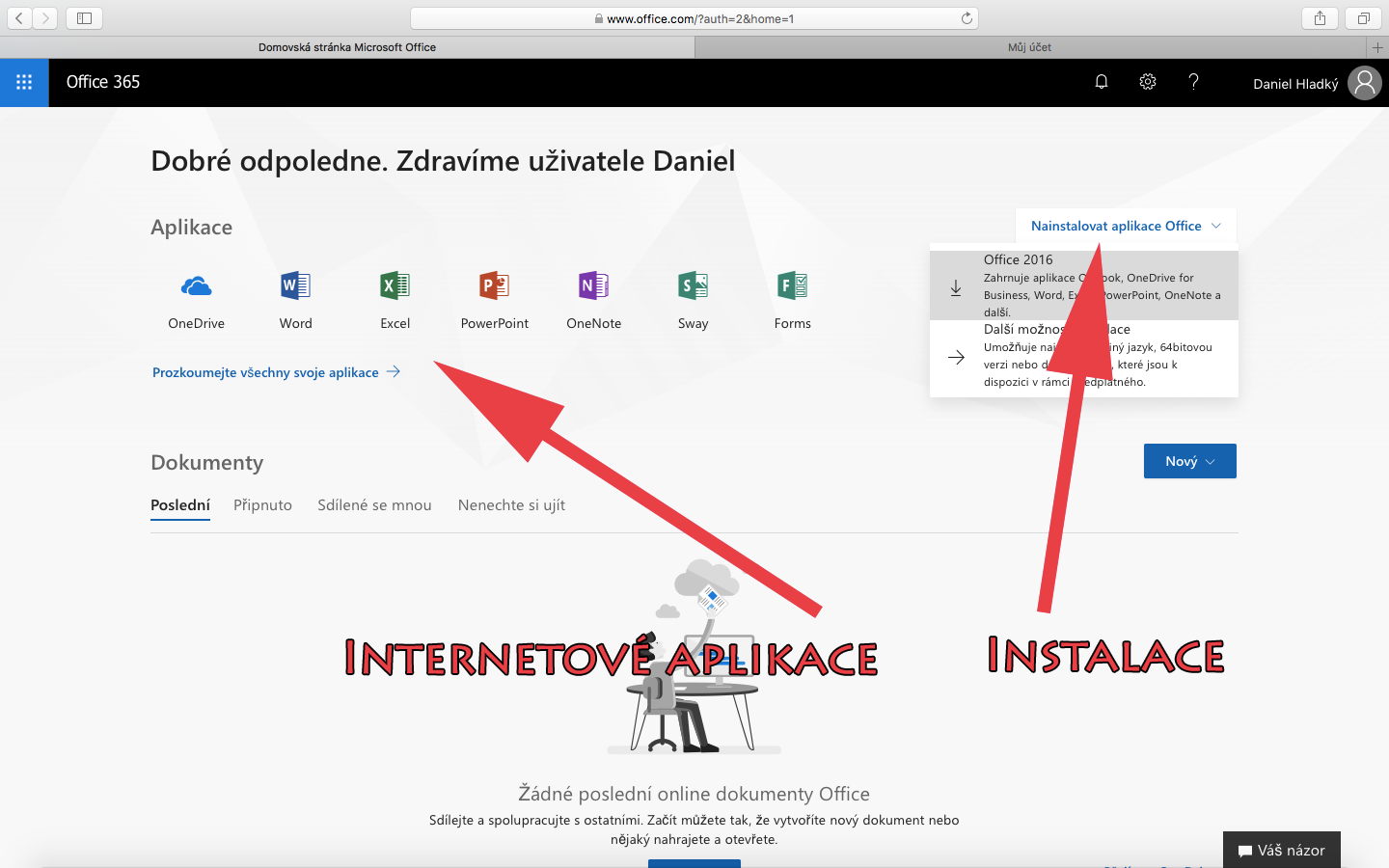Click the Daniel Hladký user name
1389x868 pixels.
[1295, 84]
